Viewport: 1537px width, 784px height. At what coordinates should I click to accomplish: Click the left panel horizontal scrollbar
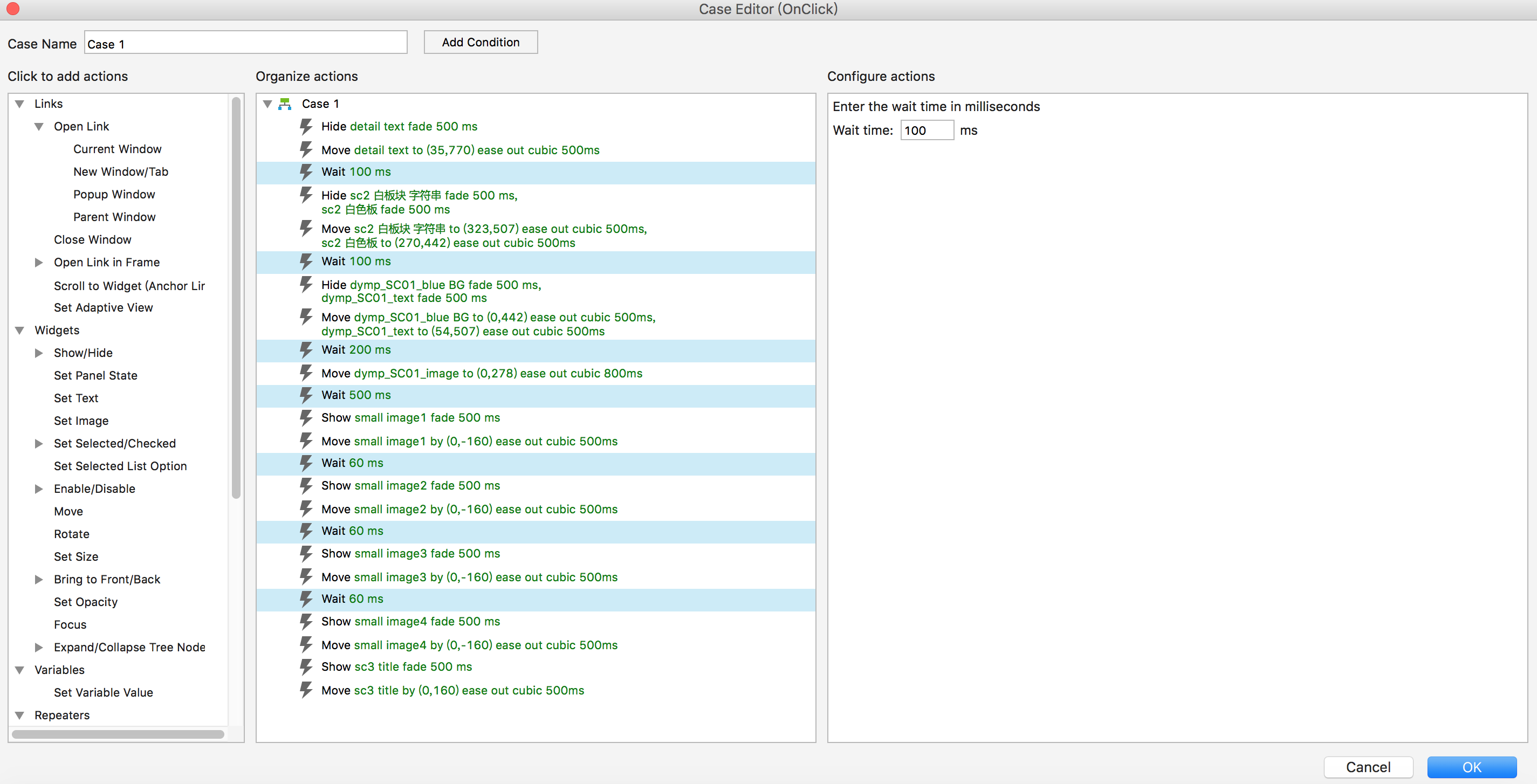tap(118, 734)
